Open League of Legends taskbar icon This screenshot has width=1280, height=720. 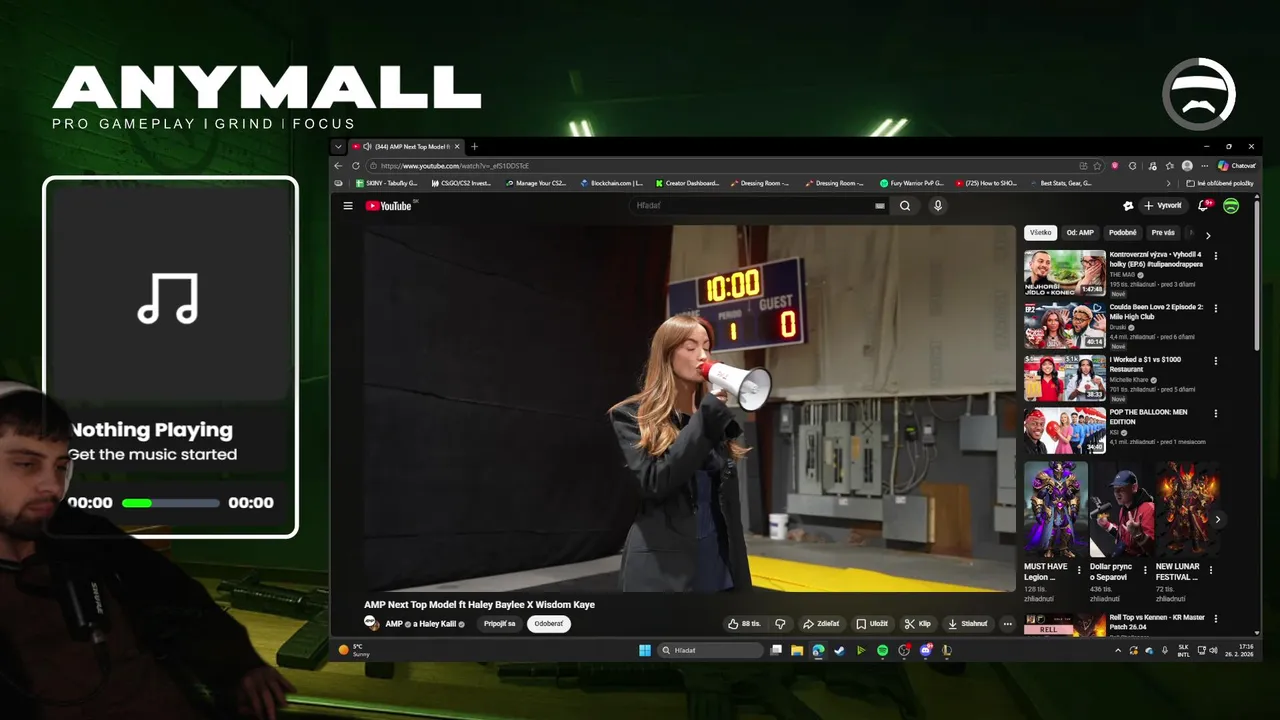click(x=946, y=650)
